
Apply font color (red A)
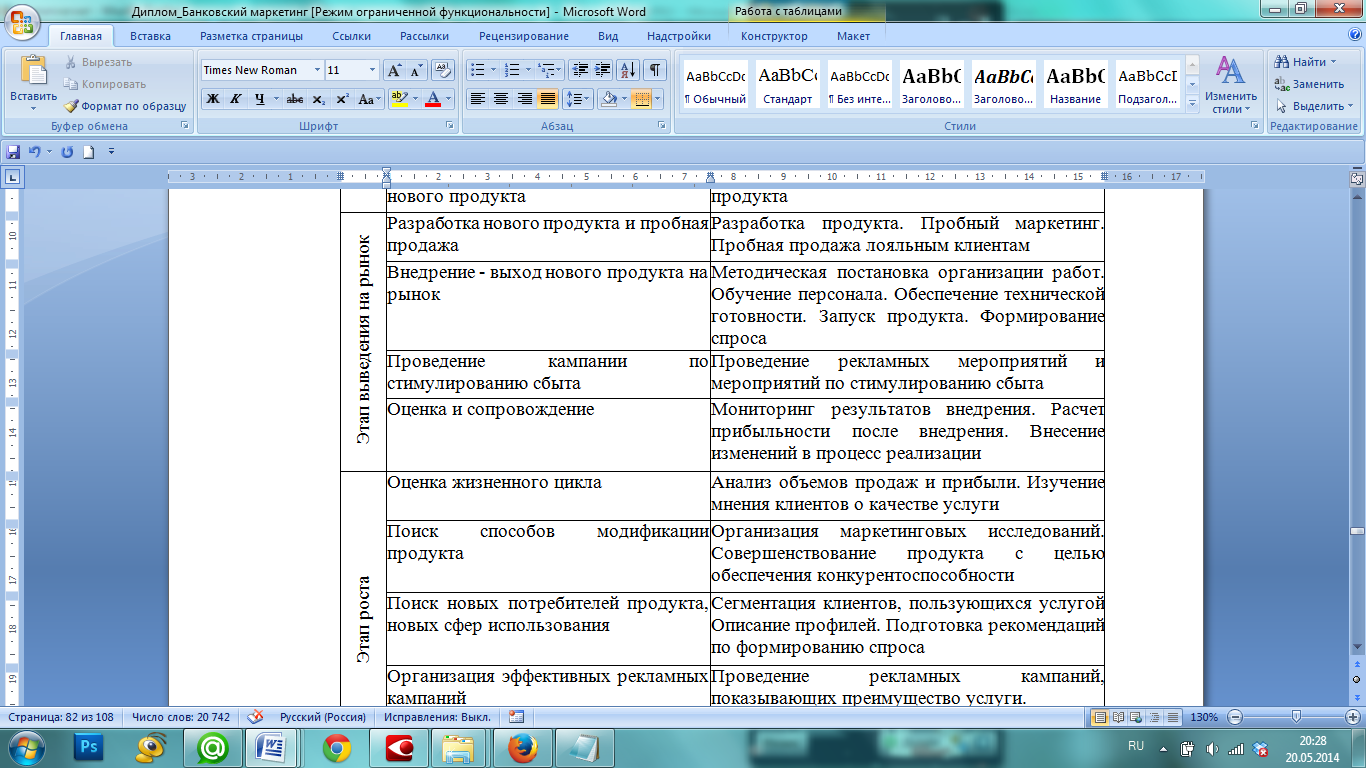(x=433, y=99)
